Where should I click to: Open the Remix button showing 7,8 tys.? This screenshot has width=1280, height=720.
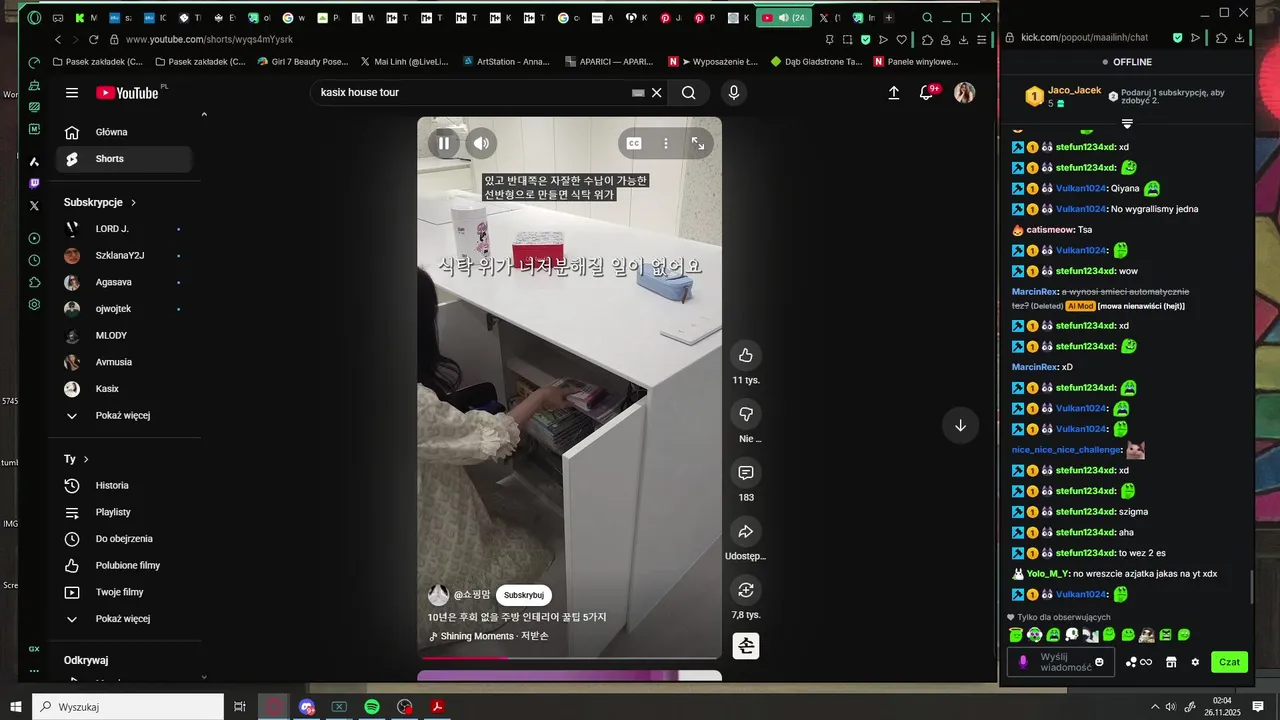[746, 589]
